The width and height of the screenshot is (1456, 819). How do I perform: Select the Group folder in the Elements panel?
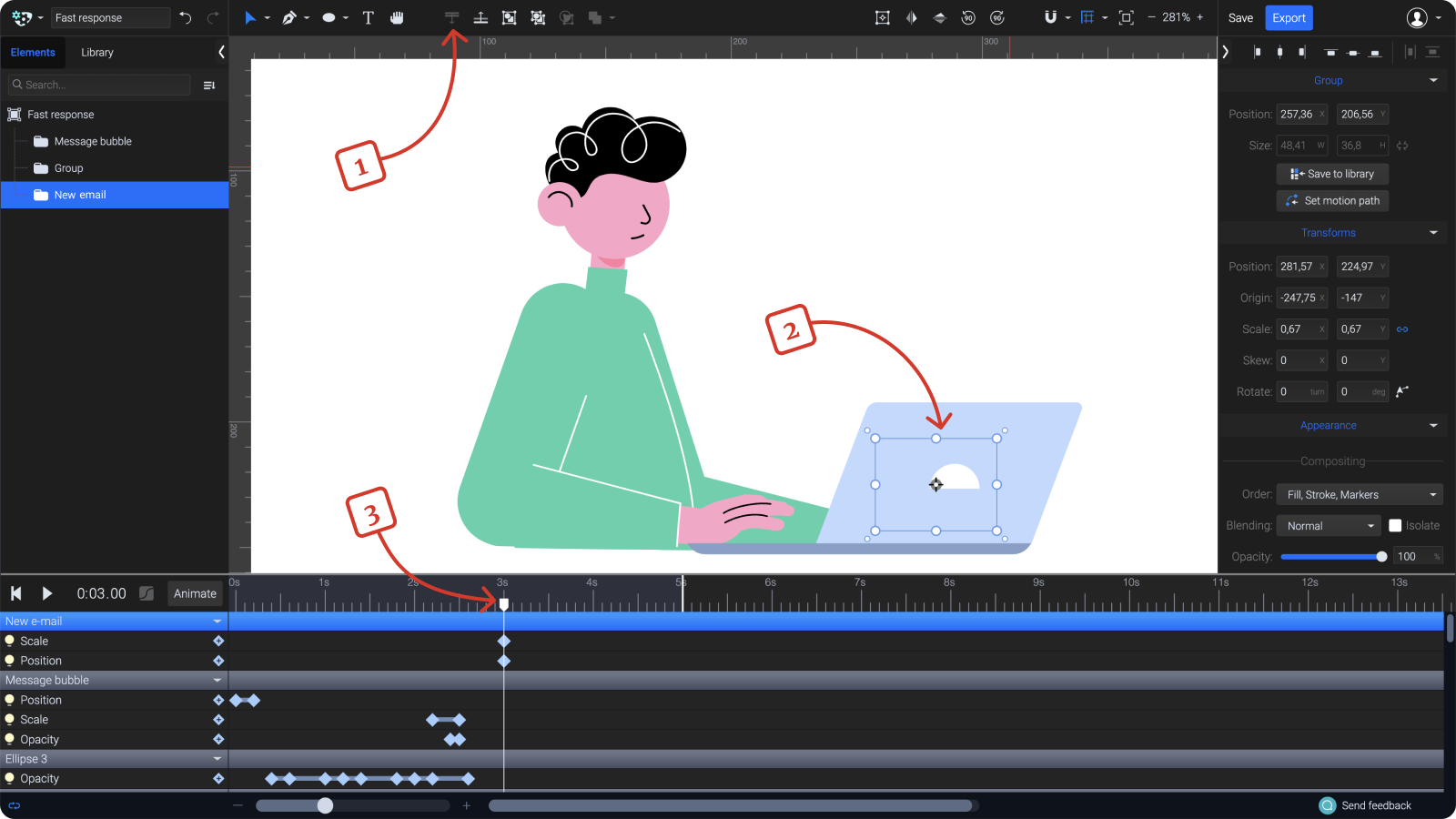tap(70, 167)
